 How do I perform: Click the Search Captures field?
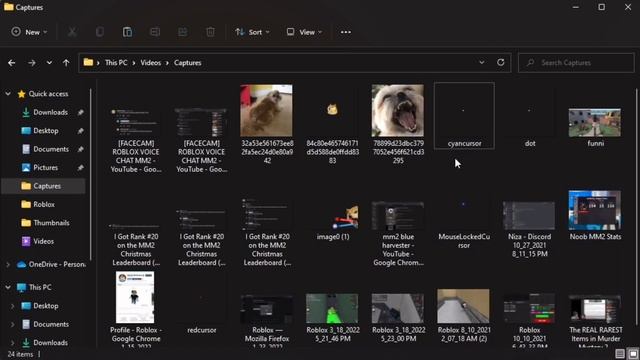(576, 63)
